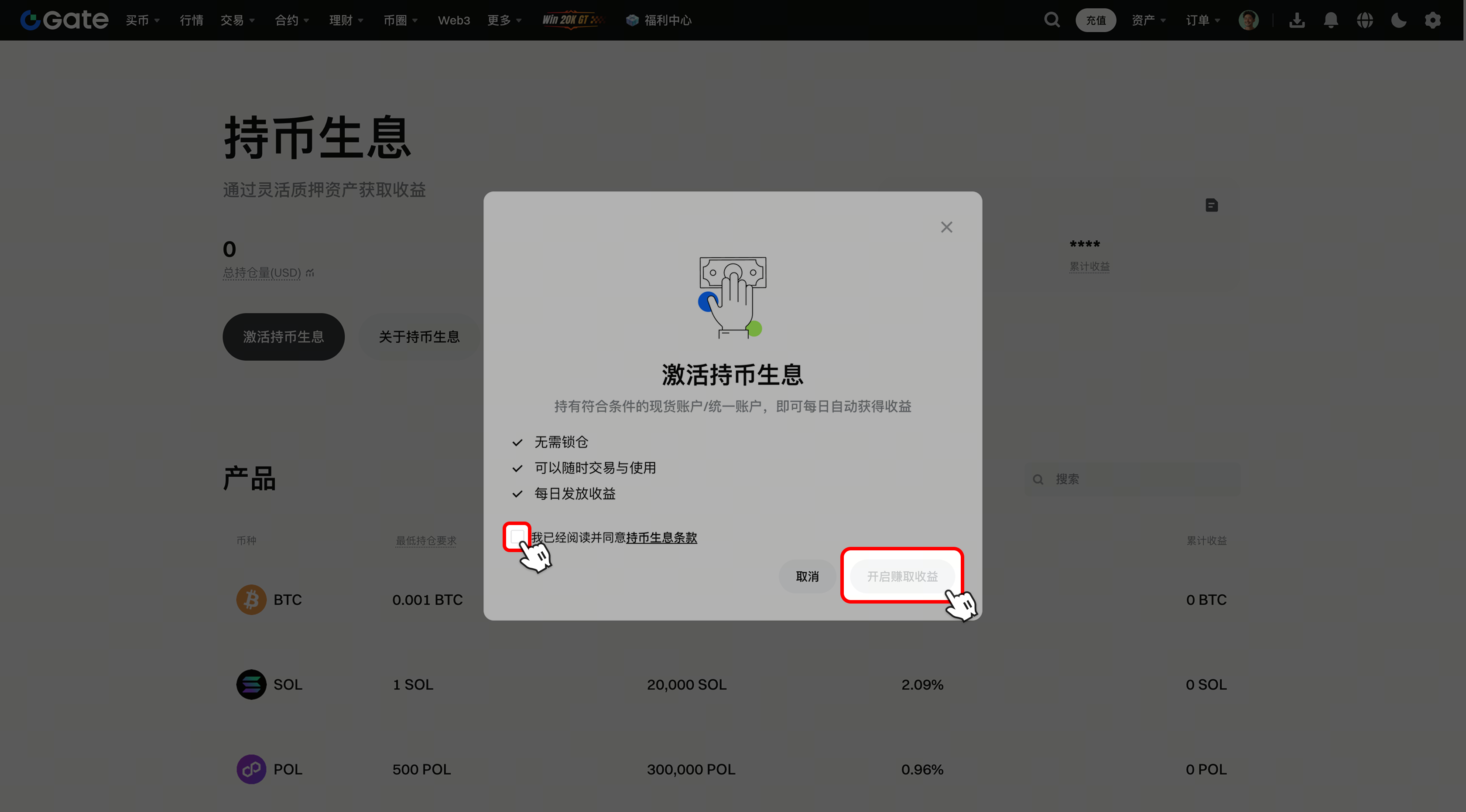Open the settings gear icon
Viewport: 1466px width, 812px height.
pos(1432,20)
